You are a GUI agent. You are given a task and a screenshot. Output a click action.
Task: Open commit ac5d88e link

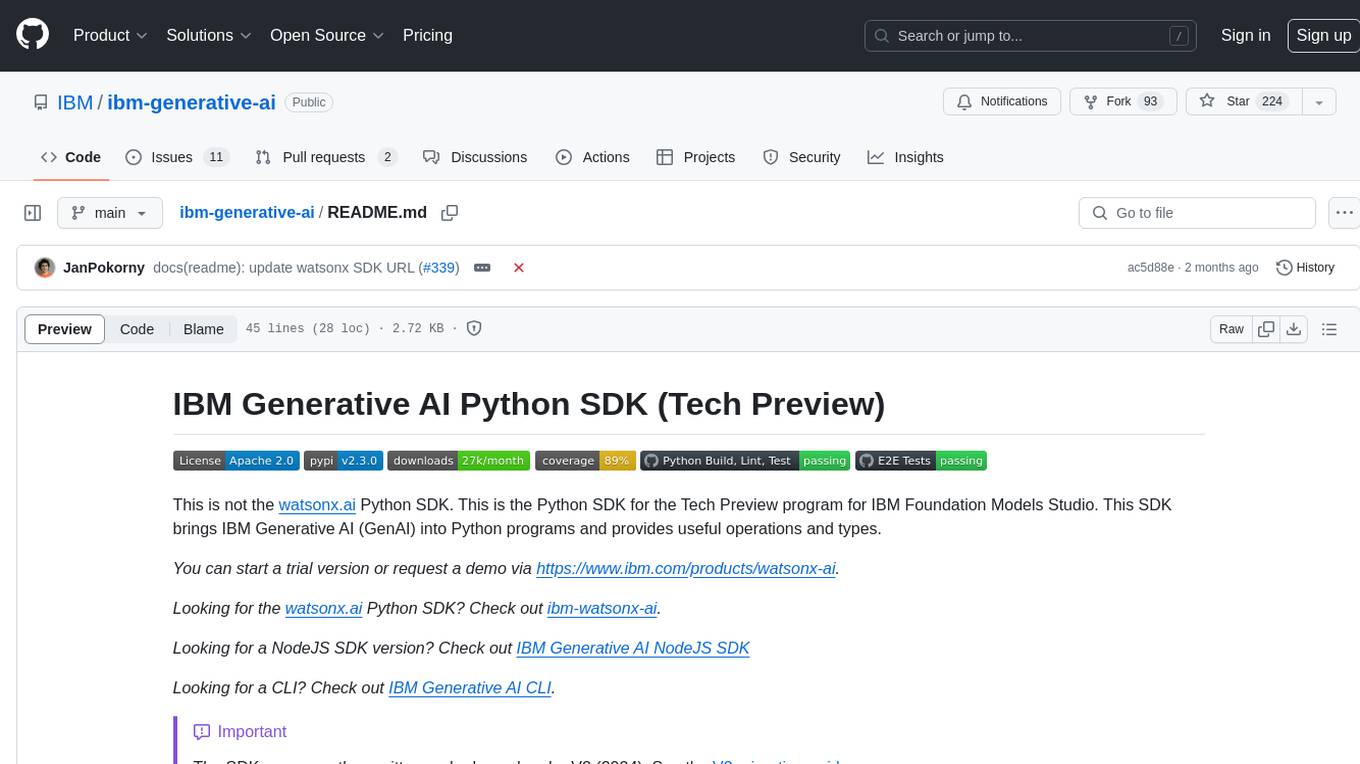(x=1150, y=268)
